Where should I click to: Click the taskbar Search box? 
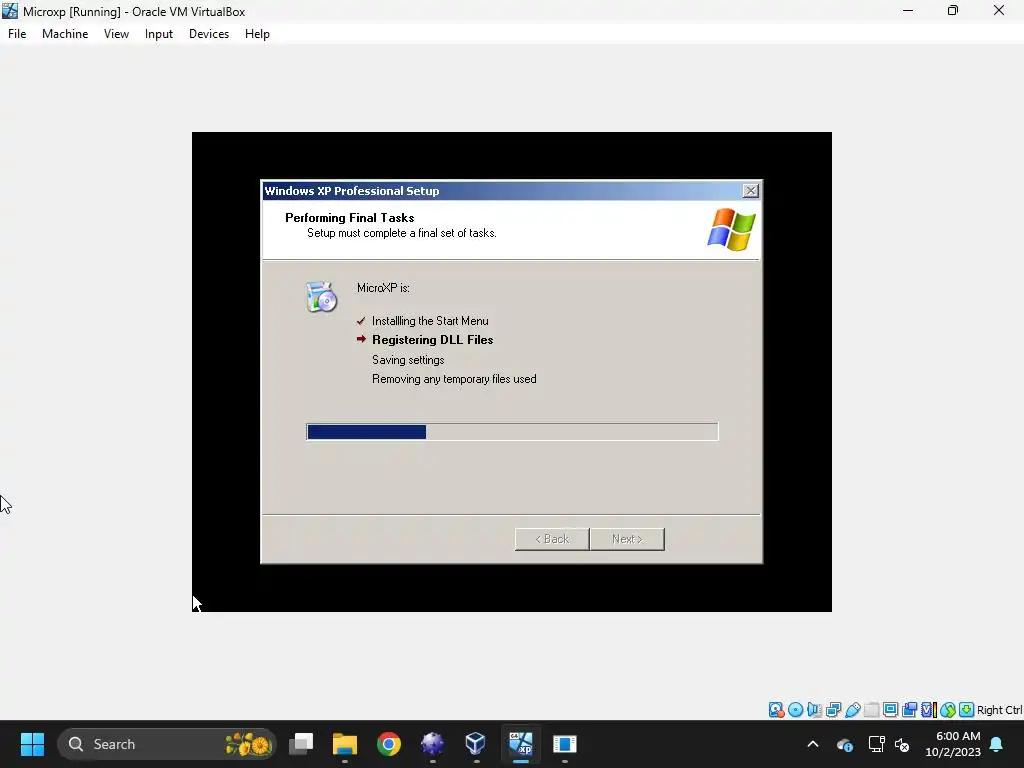point(167,744)
